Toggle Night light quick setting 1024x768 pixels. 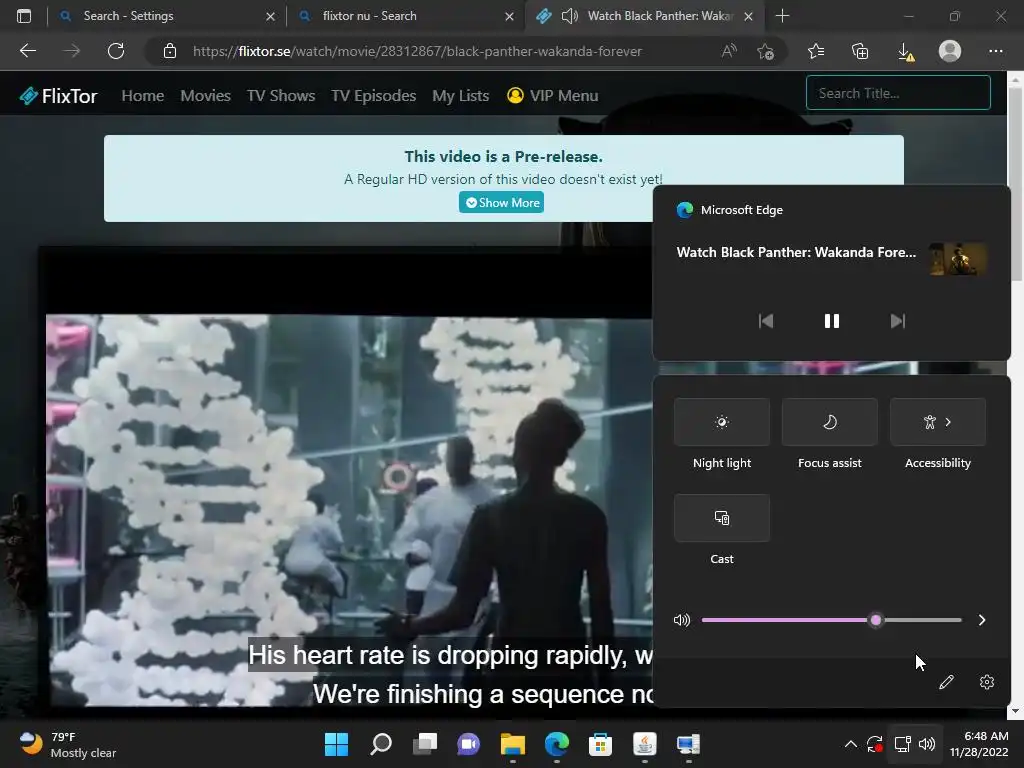pyautogui.click(x=722, y=422)
